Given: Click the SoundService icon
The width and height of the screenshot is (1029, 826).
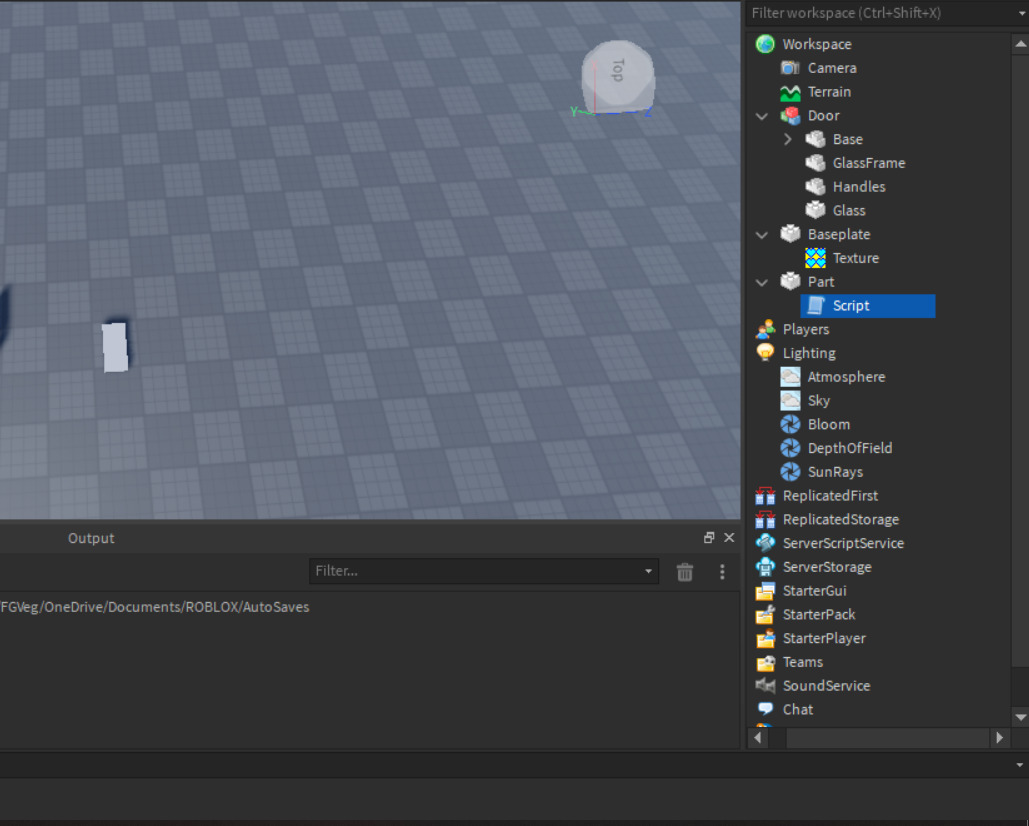Looking at the screenshot, I should pyautogui.click(x=764, y=685).
